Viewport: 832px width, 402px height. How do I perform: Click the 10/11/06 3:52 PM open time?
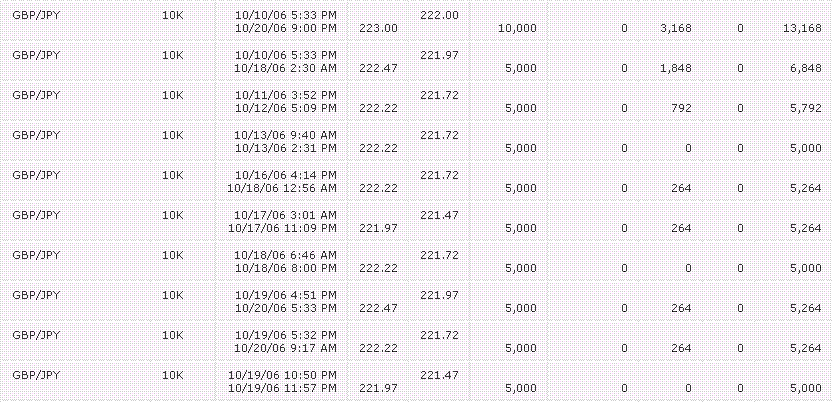tap(285, 95)
